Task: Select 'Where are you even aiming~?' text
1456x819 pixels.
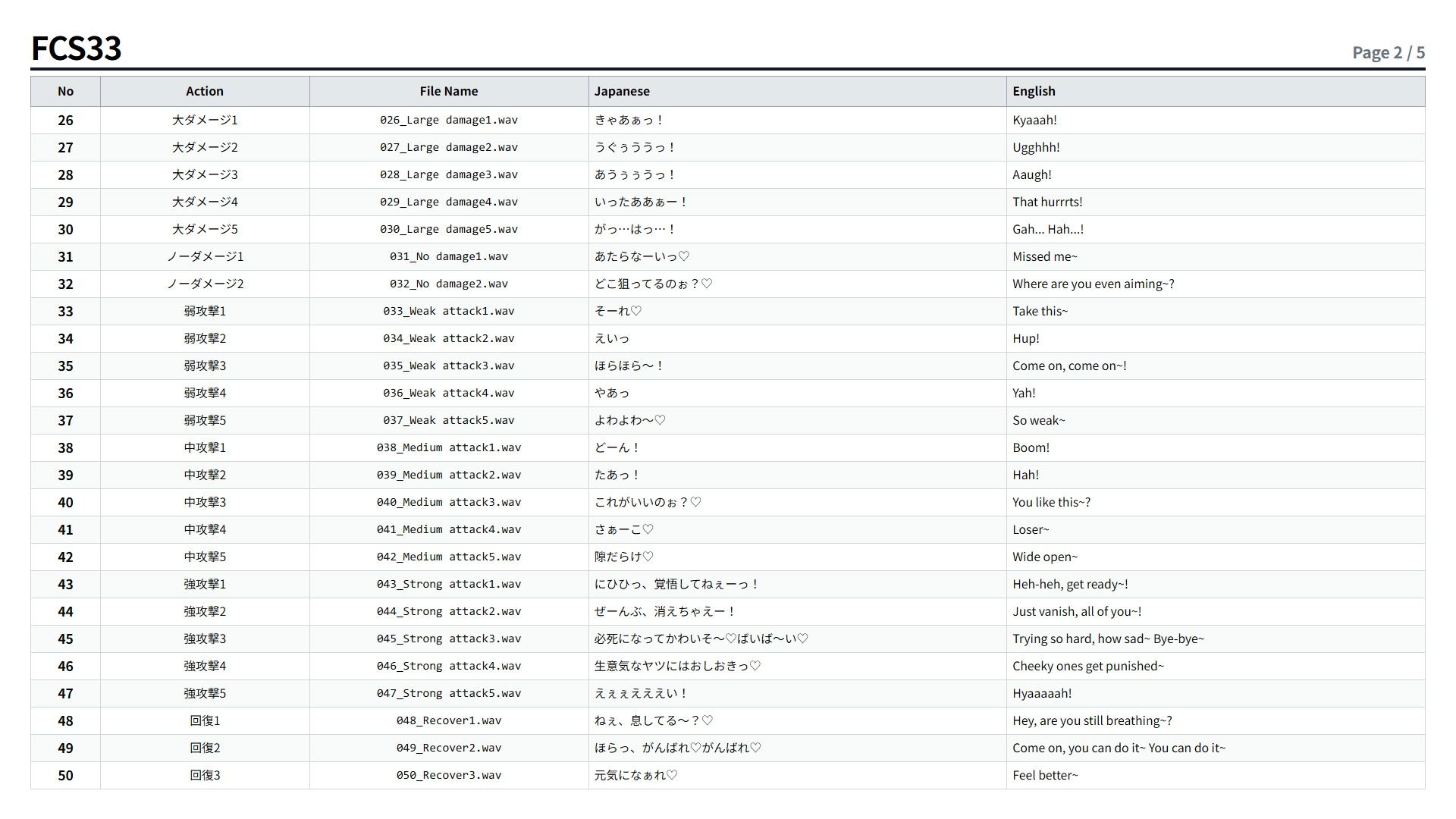Action: point(1094,284)
